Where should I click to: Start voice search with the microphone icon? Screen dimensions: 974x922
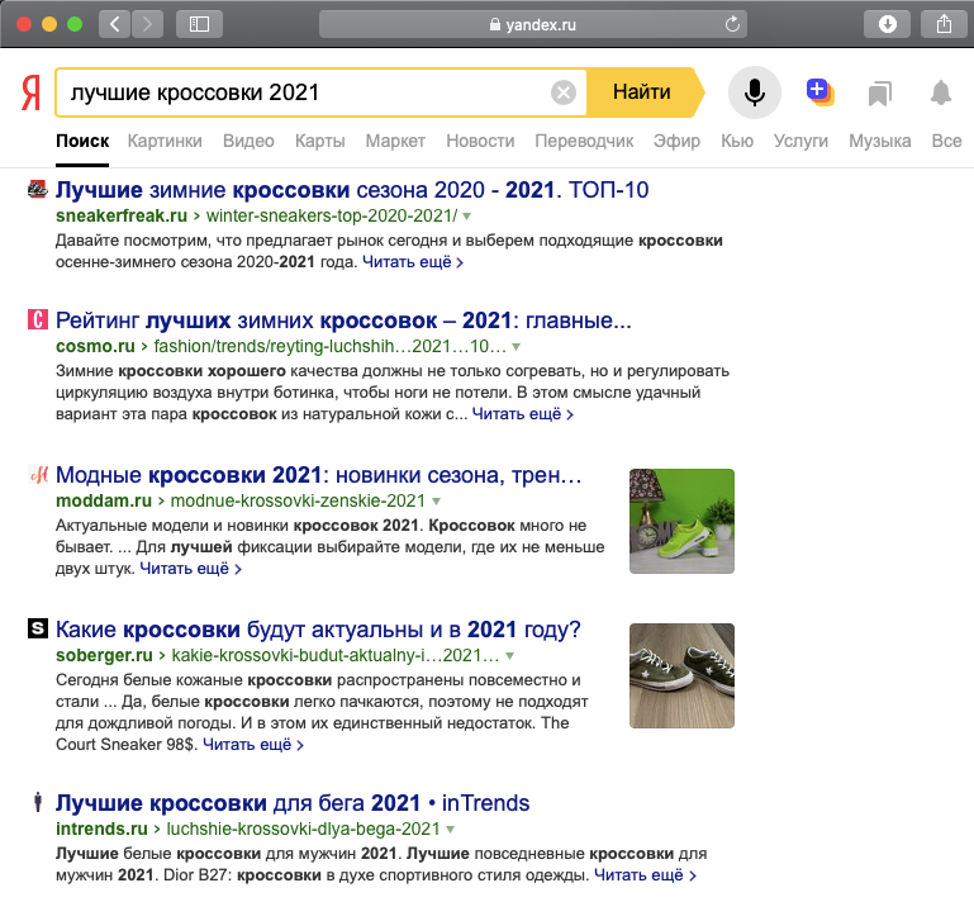pyautogui.click(x=755, y=93)
